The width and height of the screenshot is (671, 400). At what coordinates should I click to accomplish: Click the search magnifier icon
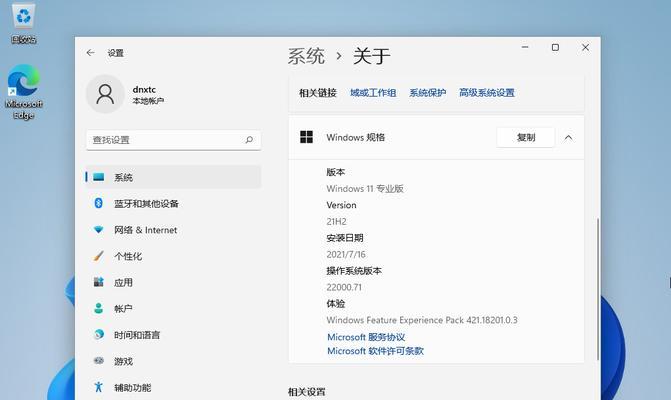(x=249, y=139)
